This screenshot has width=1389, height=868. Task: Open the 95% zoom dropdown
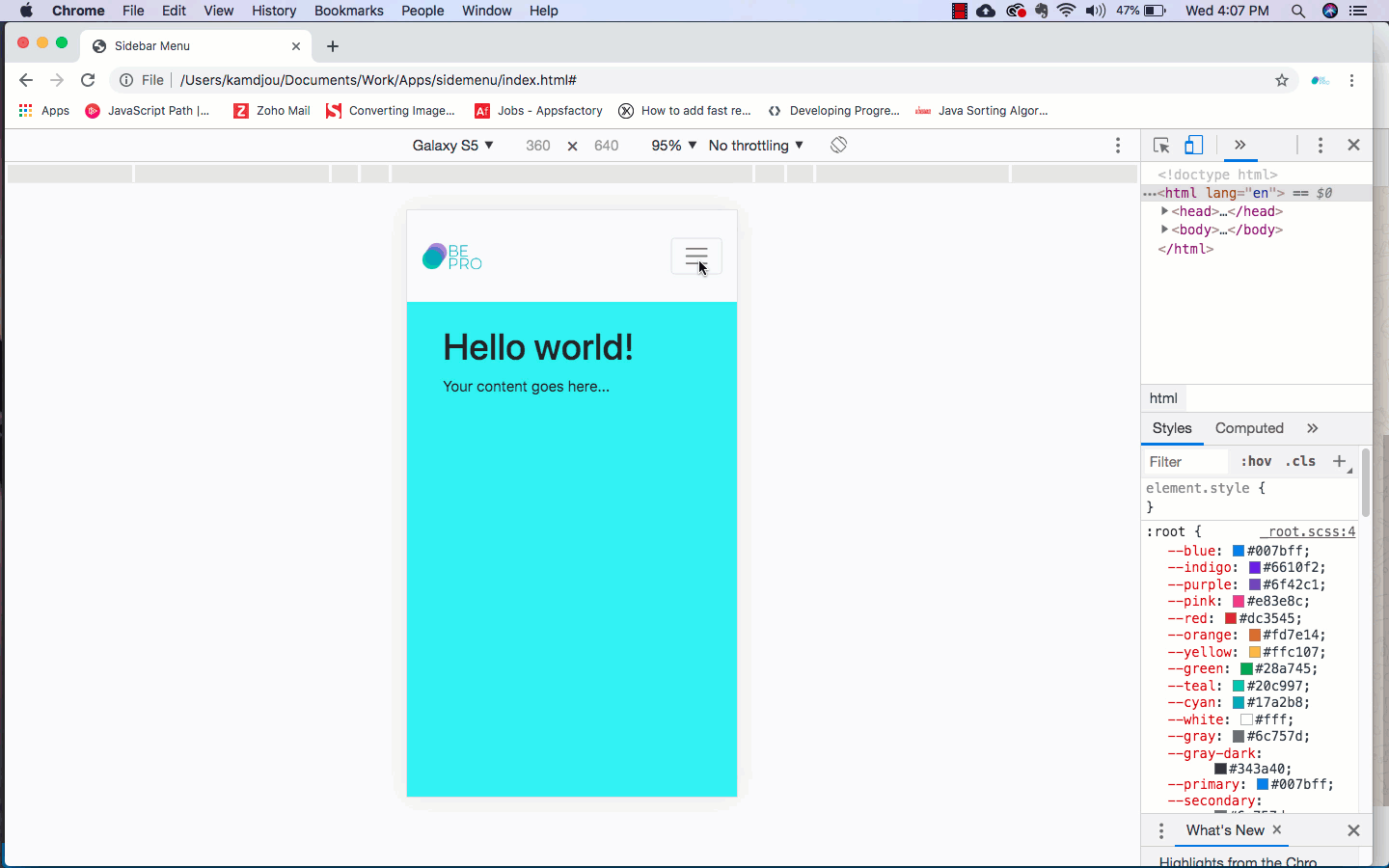(x=673, y=146)
